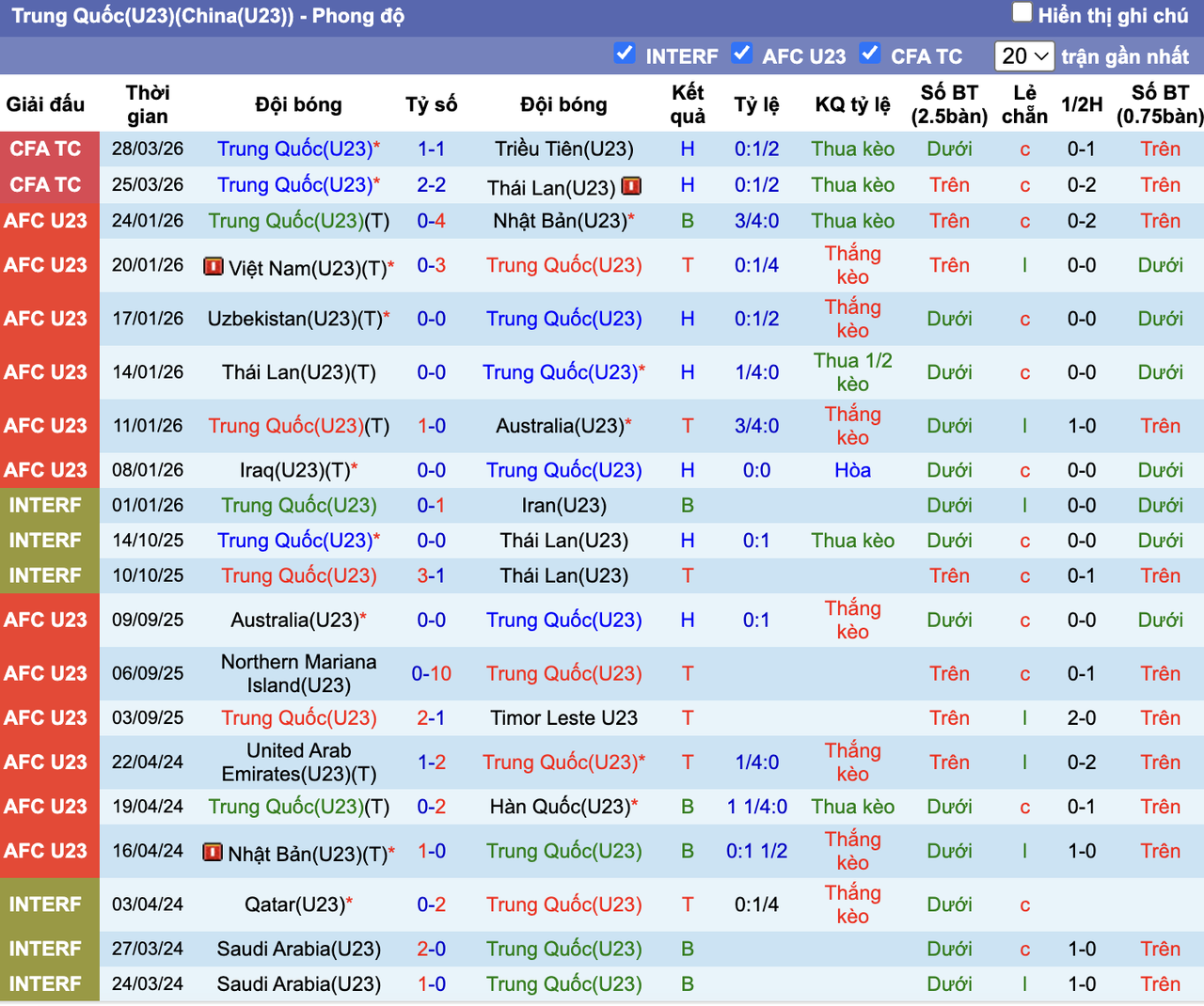This screenshot has width=1204, height=1006.
Task: Click the Số BT (0.75bàn) column header
Action: pyautogui.click(x=1160, y=104)
